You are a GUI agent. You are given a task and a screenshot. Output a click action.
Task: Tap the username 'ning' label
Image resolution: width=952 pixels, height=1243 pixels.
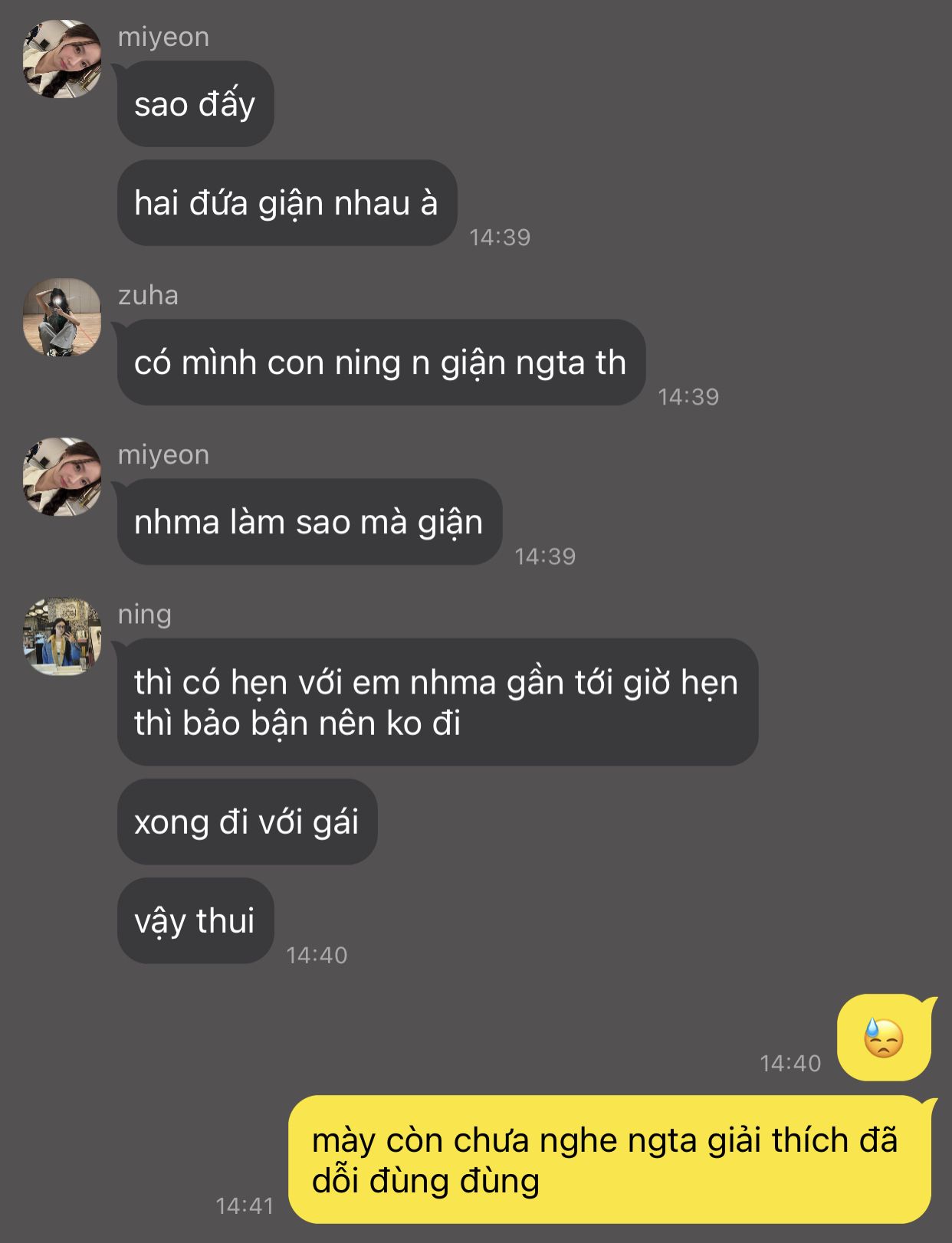(145, 615)
